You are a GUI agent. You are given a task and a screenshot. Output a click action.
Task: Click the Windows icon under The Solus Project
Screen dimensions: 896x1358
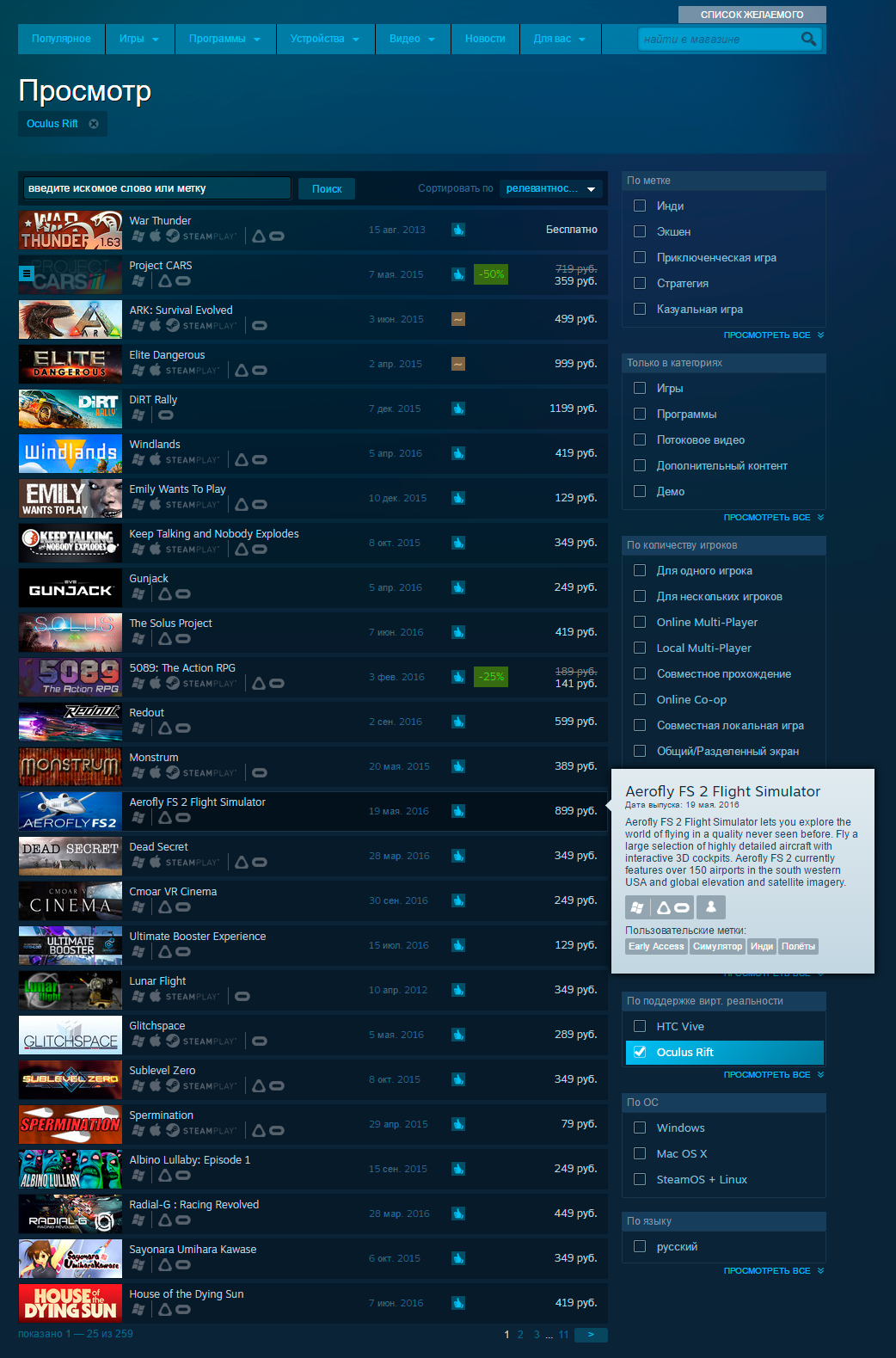(138, 638)
